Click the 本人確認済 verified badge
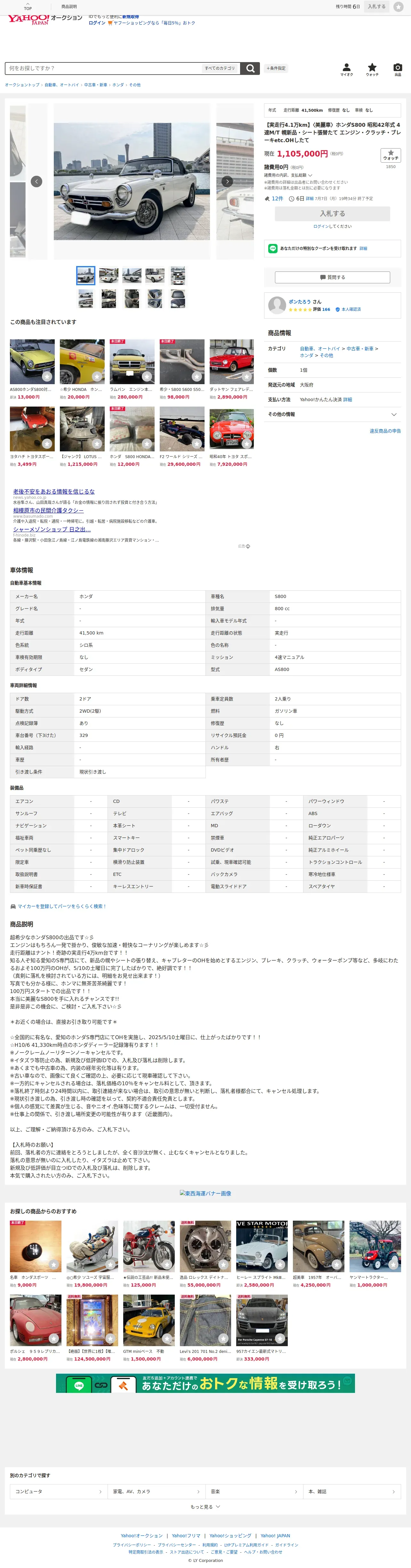 (x=348, y=309)
